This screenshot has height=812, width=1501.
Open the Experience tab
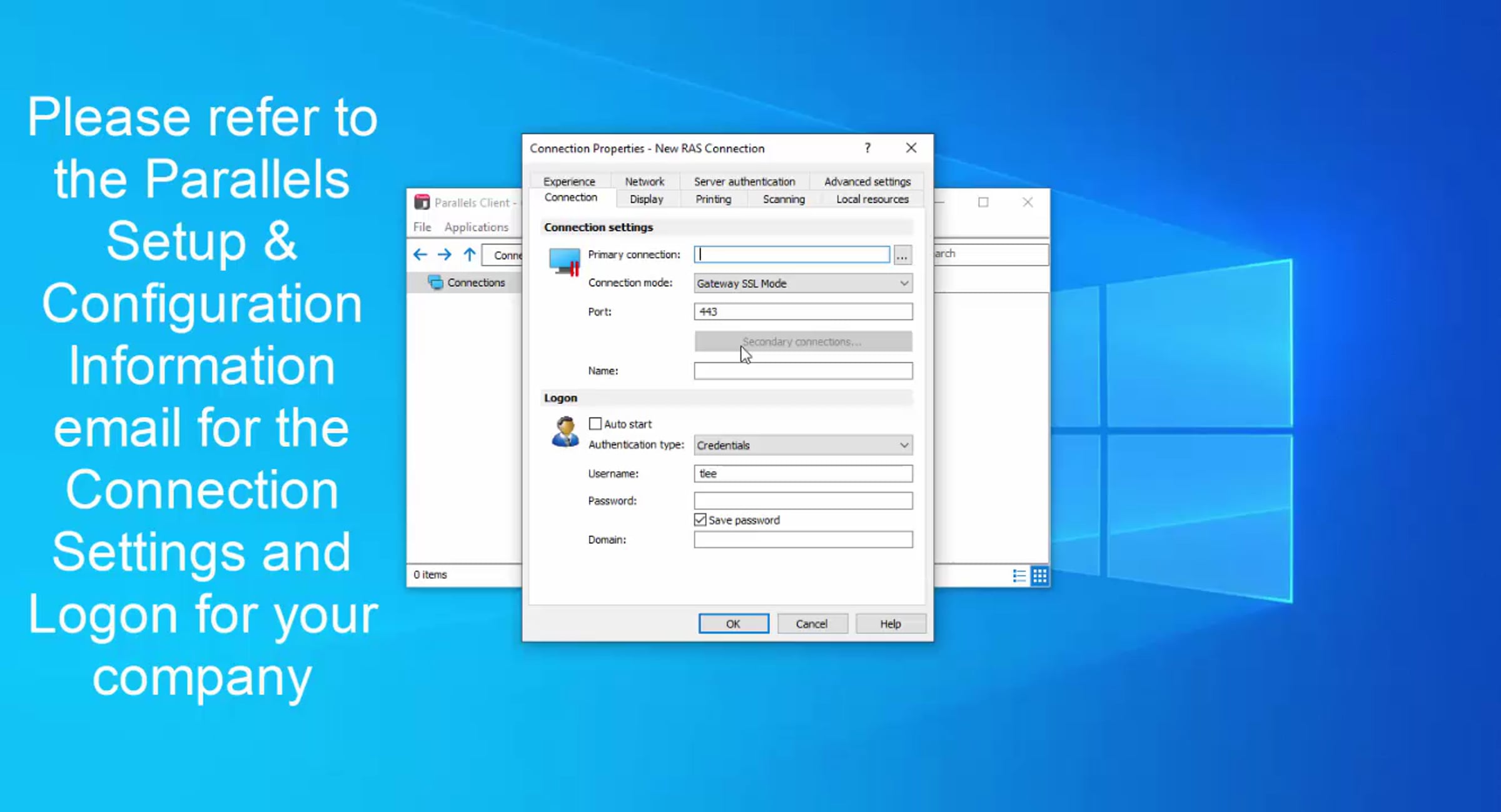(x=569, y=181)
